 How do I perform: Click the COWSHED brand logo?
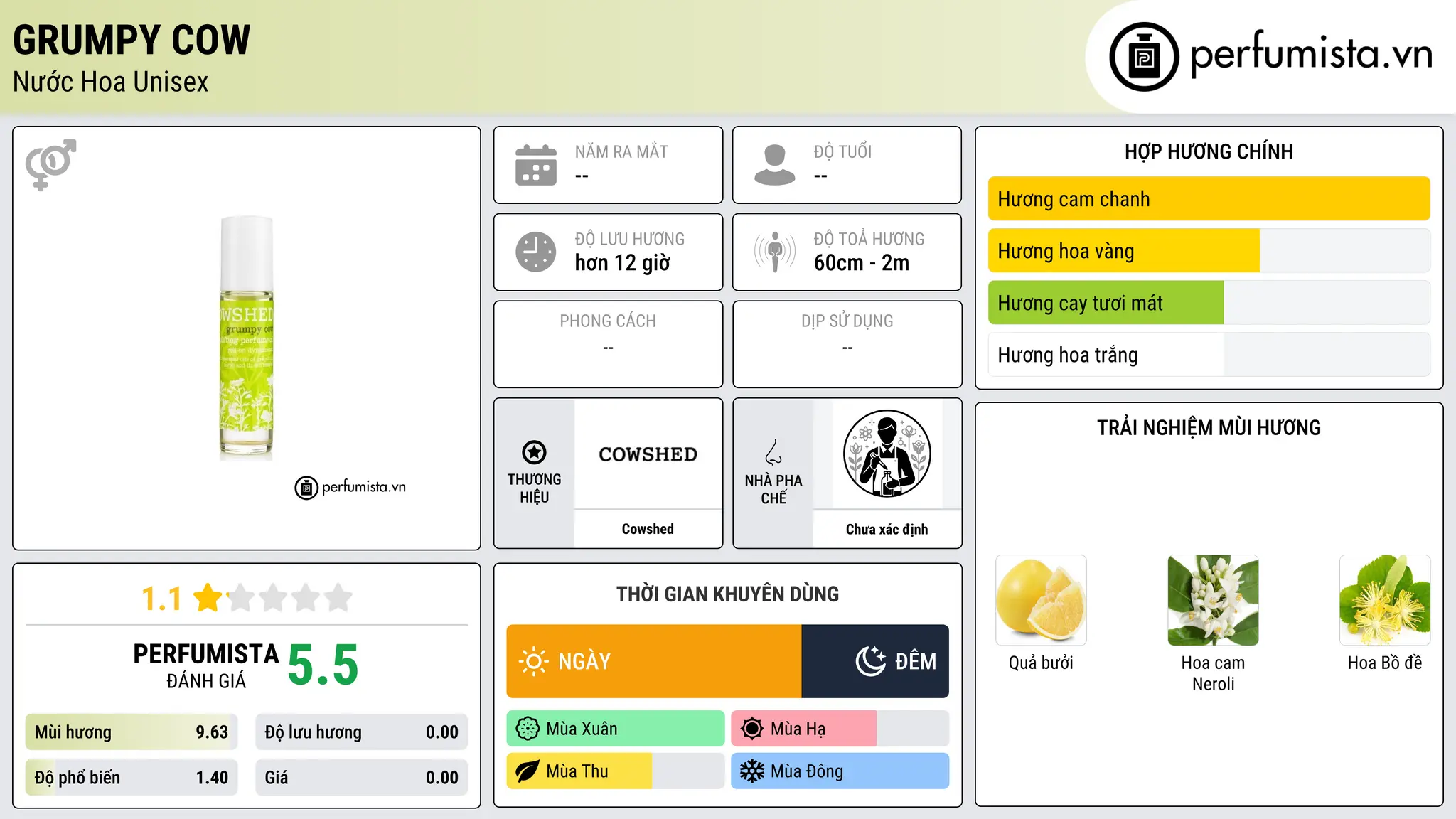648,454
